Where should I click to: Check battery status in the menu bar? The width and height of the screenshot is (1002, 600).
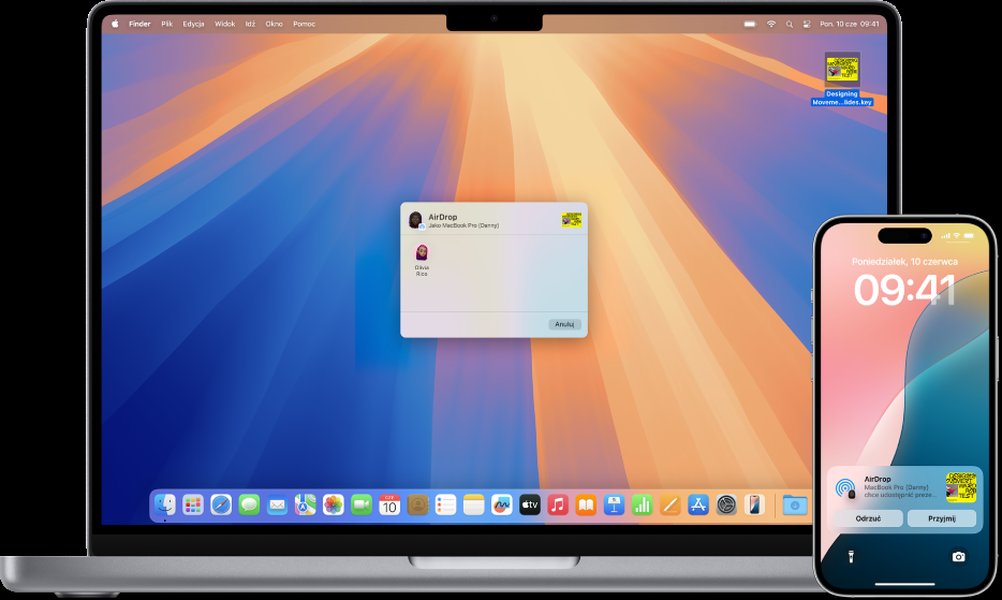pos(750,24)
